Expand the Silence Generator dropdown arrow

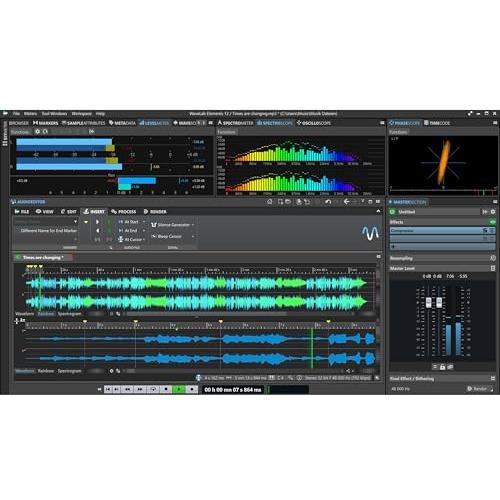[193, 225]
